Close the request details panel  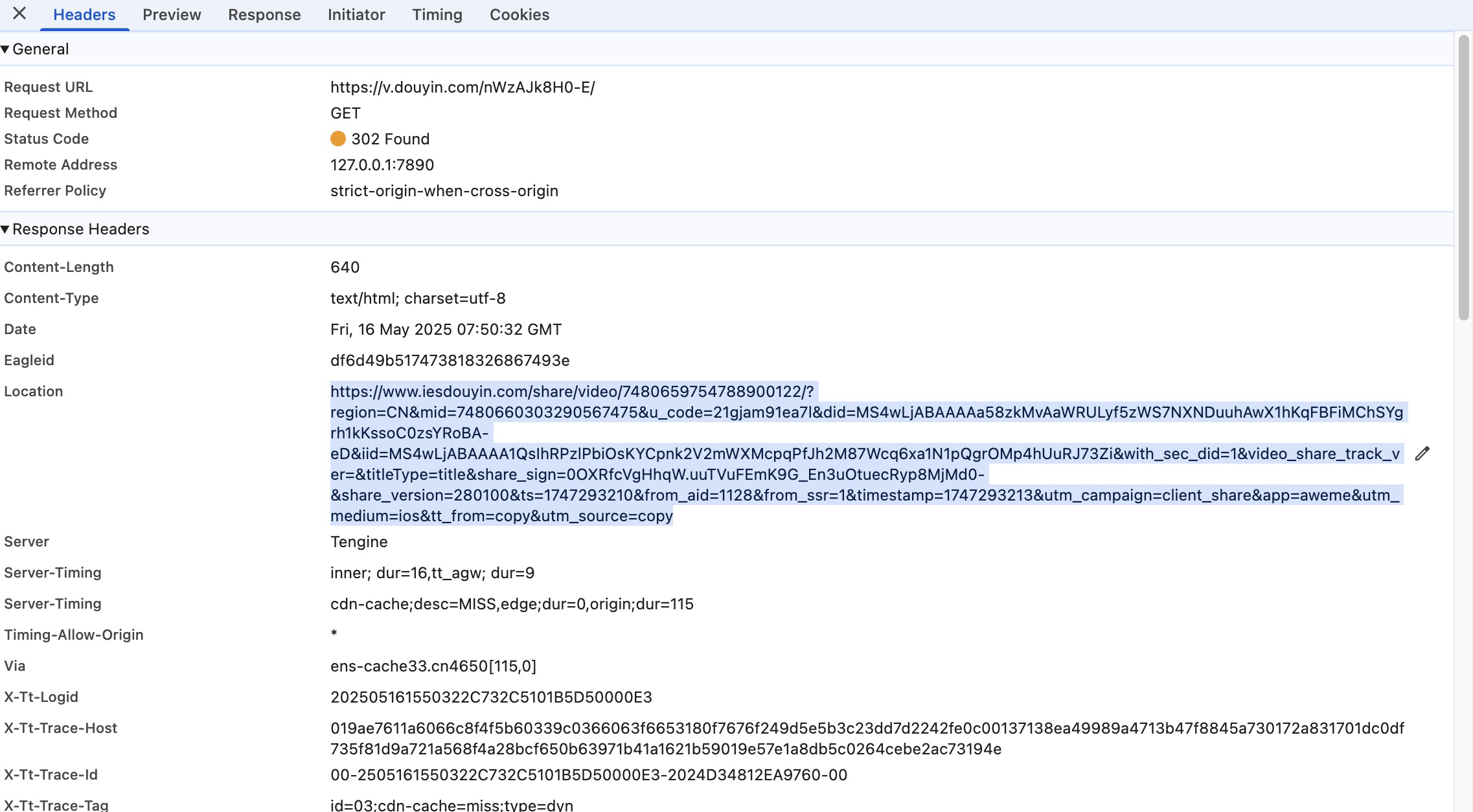click(x=19, y=14)
